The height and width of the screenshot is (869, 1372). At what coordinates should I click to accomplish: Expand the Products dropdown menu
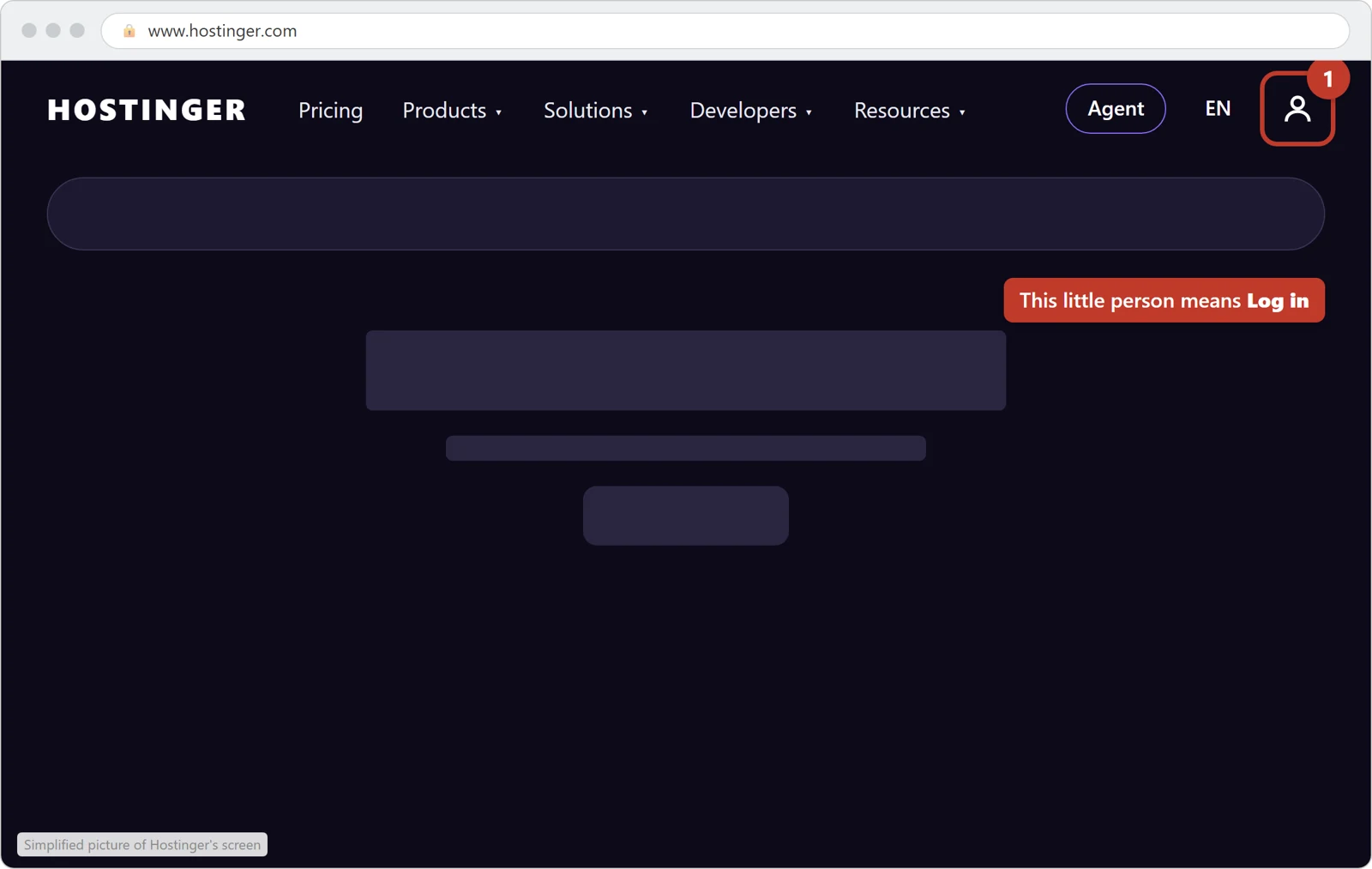pyautogui.click(x=452, y=111)
